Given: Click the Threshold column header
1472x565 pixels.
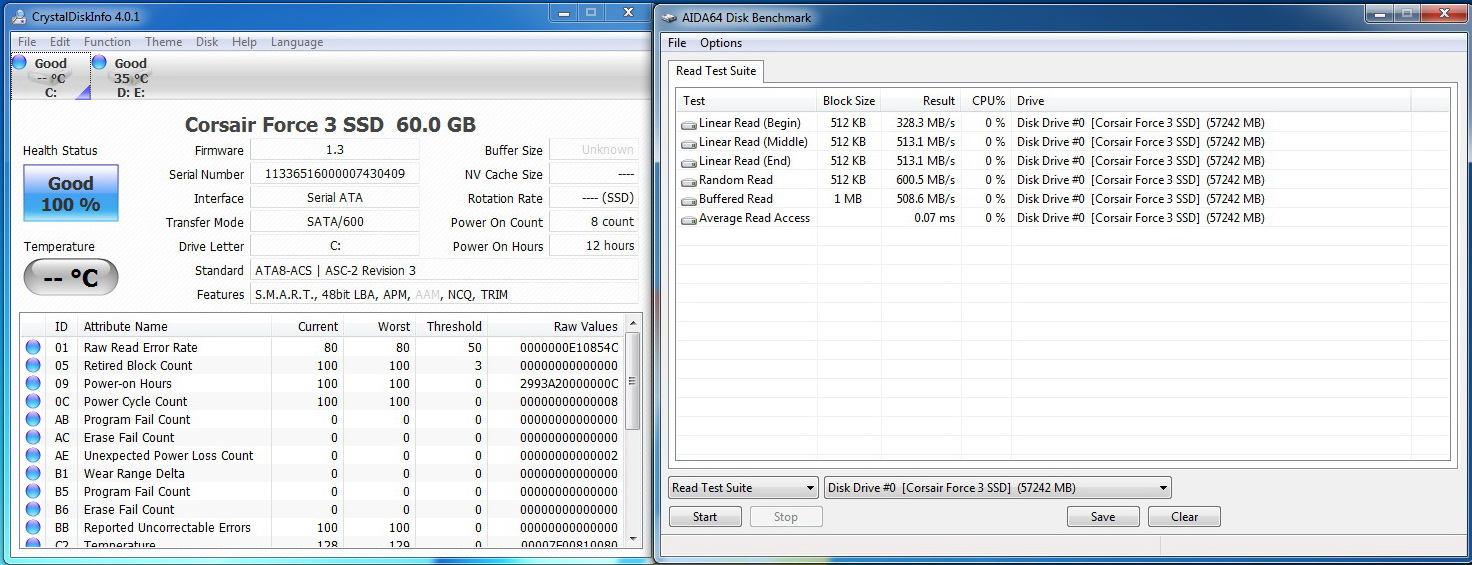Looking at the screenshot, I should coord(451,326).
